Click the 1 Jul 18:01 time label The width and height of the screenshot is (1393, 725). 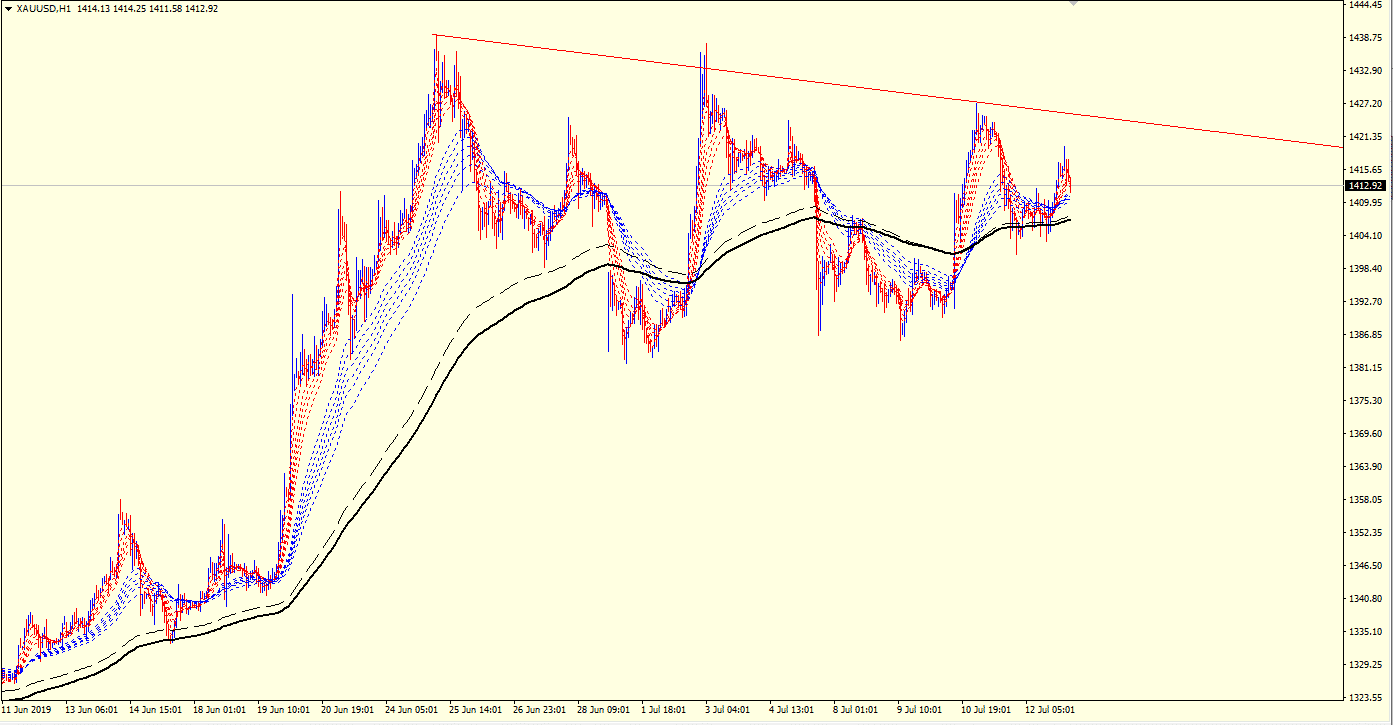[665, 710]
